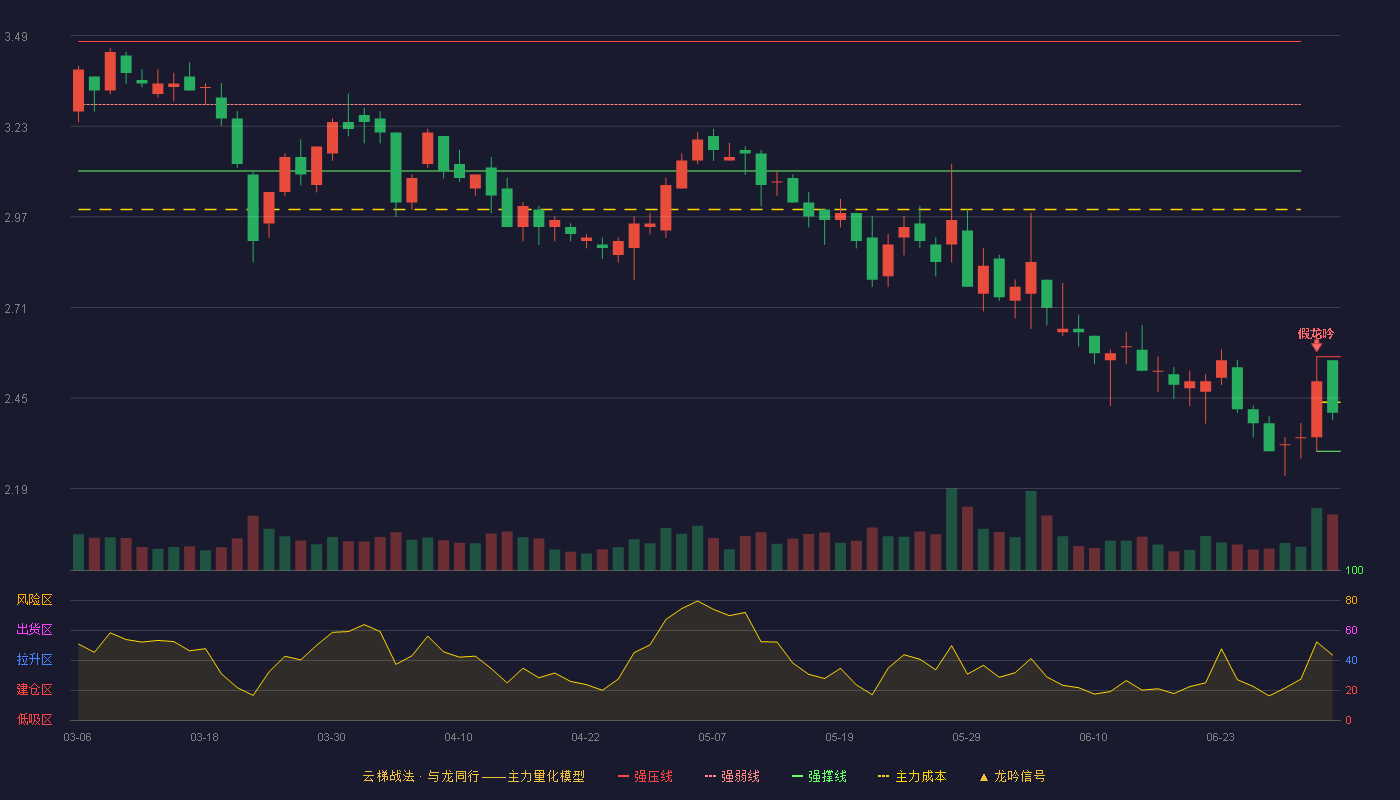Click the 03-30 date label

331,737
